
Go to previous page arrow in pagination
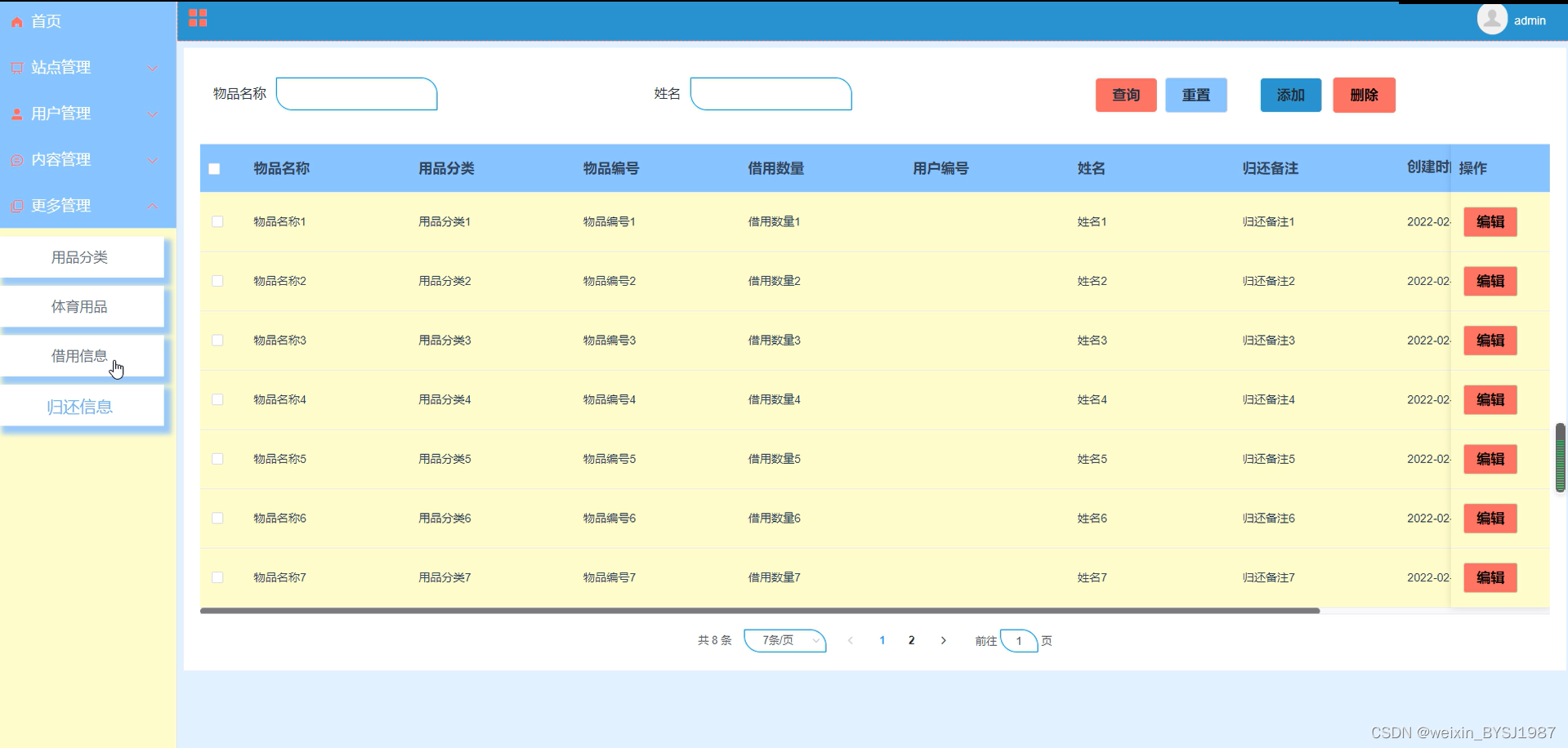[x=851, y=641]
